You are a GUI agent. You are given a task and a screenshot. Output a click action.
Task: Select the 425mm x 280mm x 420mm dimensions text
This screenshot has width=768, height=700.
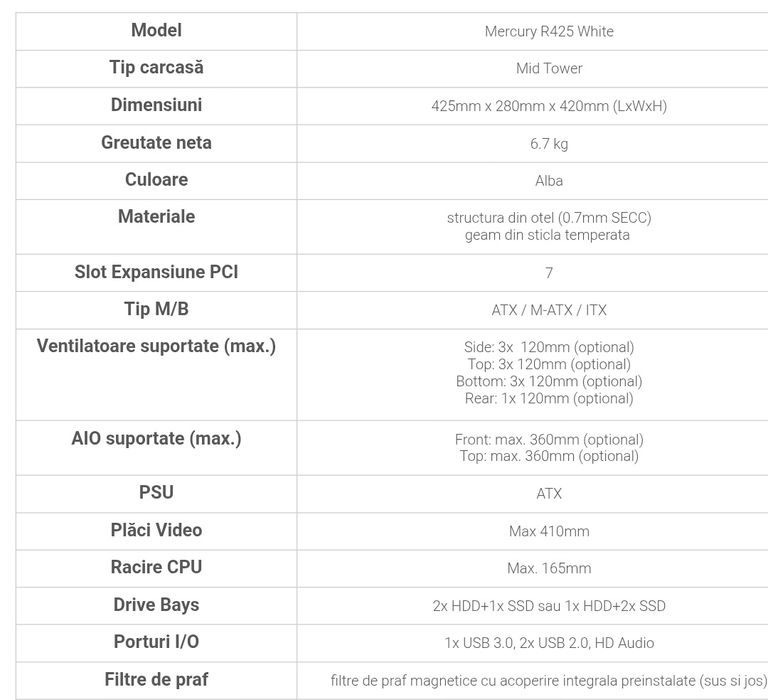[x=549, y=106]
